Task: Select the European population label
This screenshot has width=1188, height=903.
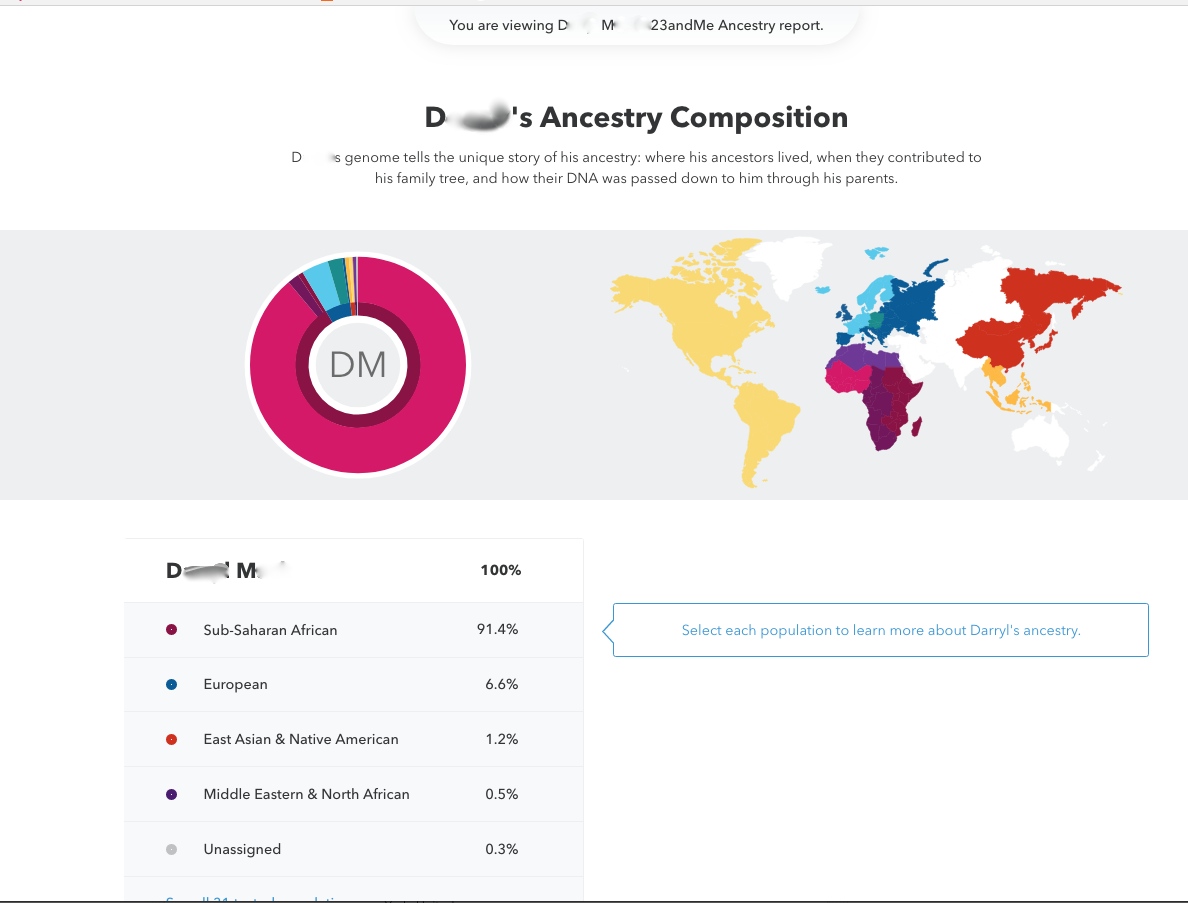Action: coord(235,685)
